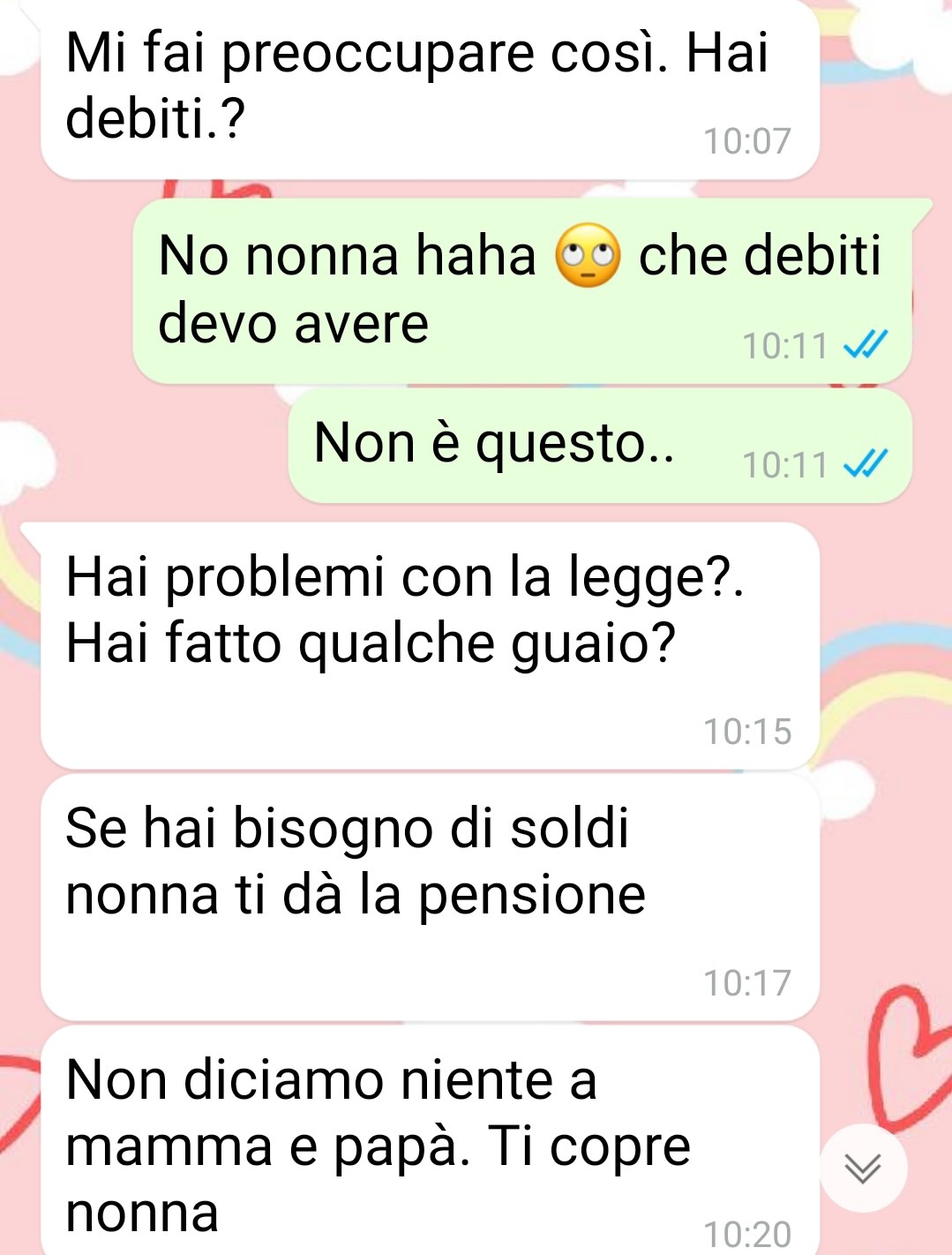Tap the text 'nonna ti dà la pensione'

356,894
